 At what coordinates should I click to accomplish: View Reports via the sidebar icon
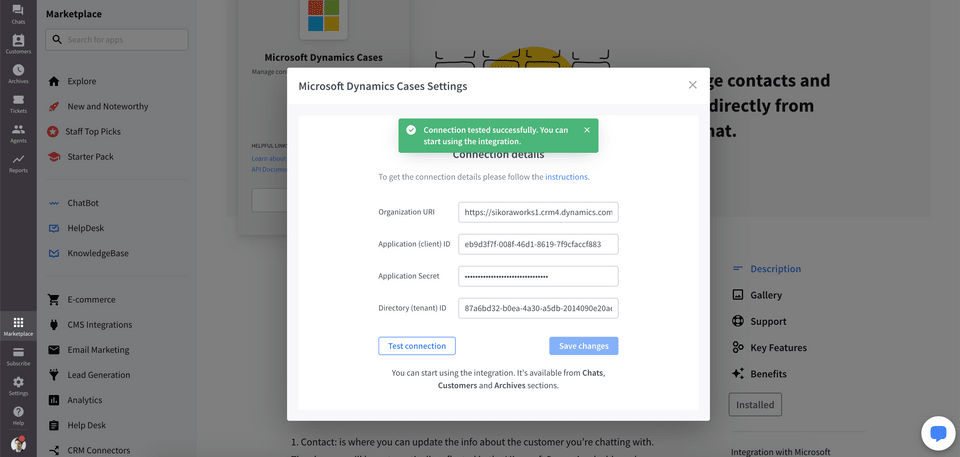(x=18, y=163)
